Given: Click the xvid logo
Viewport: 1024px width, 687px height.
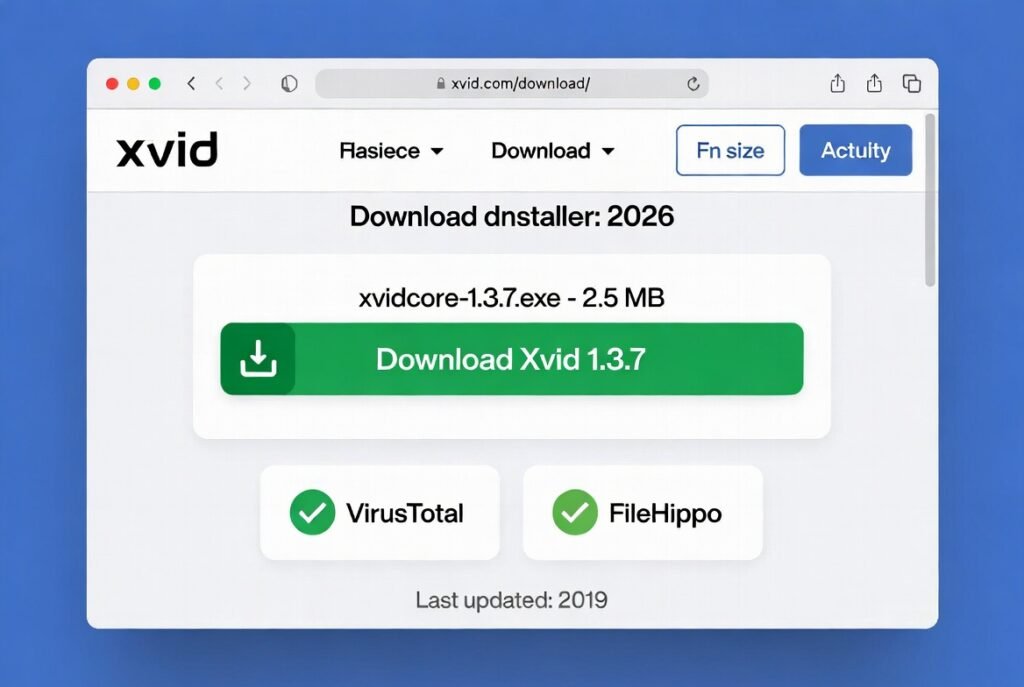Looking at the screenshot, I should [166, 150].
